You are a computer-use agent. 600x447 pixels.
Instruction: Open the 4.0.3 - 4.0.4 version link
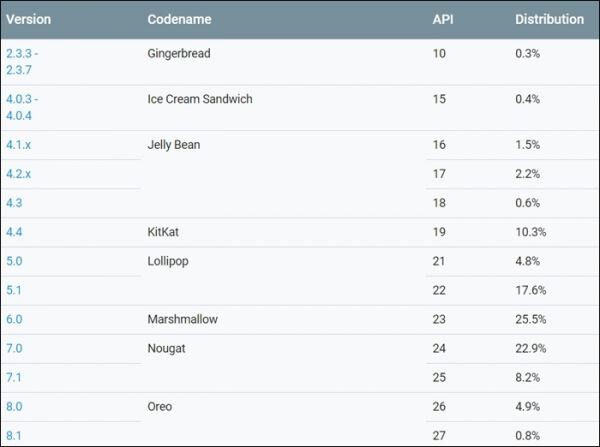click(24, 107)
